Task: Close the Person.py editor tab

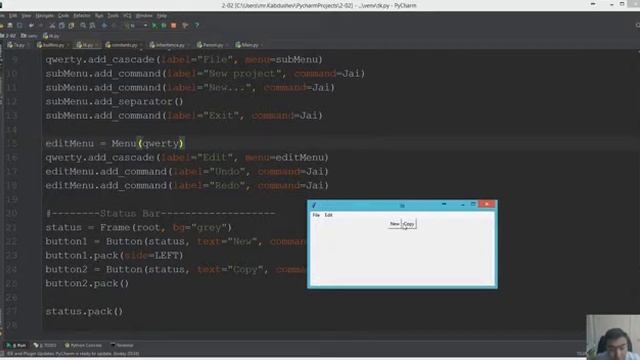Action: pyautogui.click(x=227, y=45)
